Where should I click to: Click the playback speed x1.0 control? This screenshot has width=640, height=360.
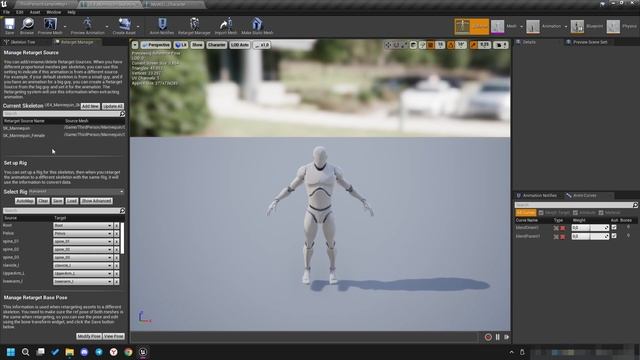[x=262, y=45]
